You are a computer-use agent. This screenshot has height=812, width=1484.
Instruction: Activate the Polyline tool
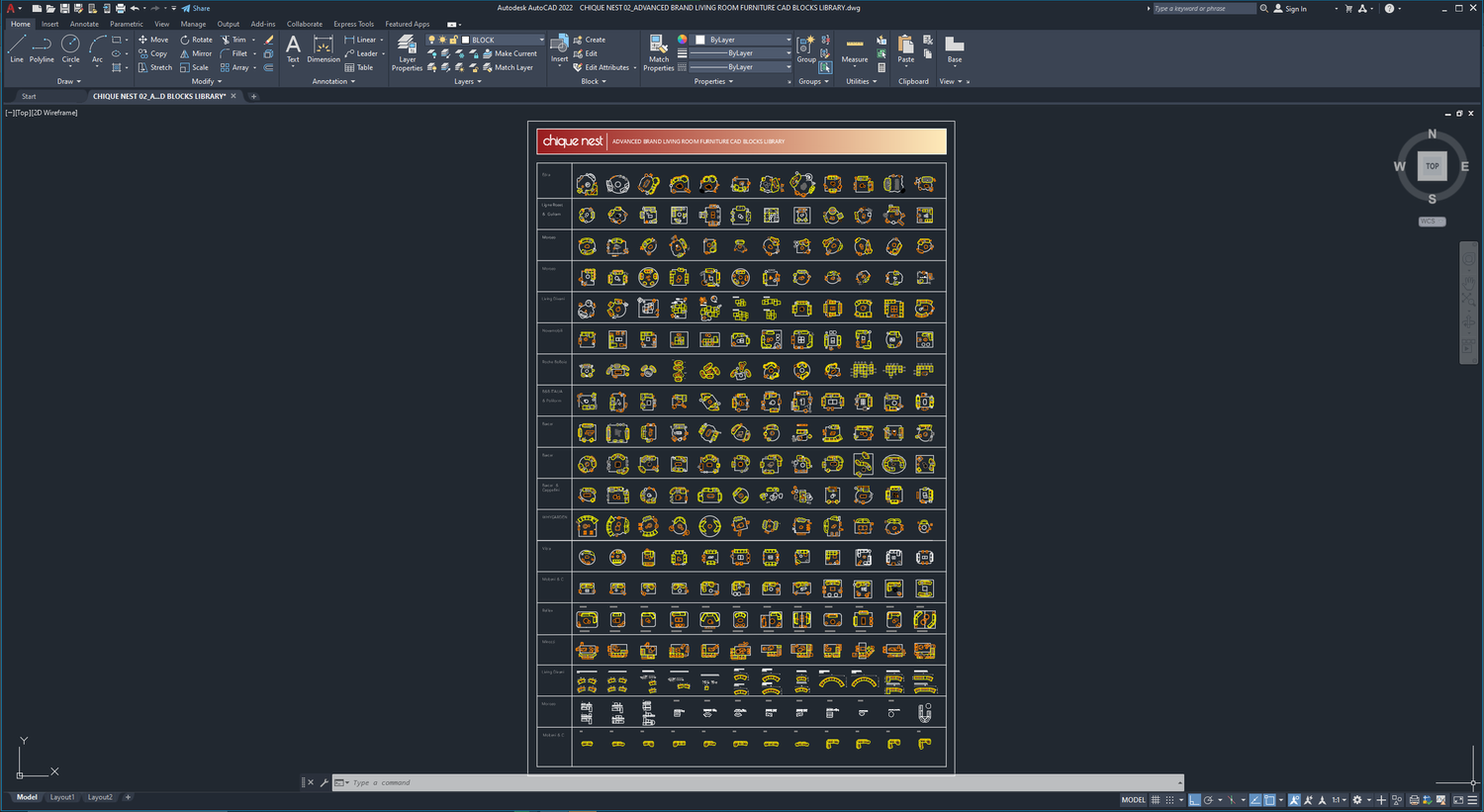tap(41, 46)
